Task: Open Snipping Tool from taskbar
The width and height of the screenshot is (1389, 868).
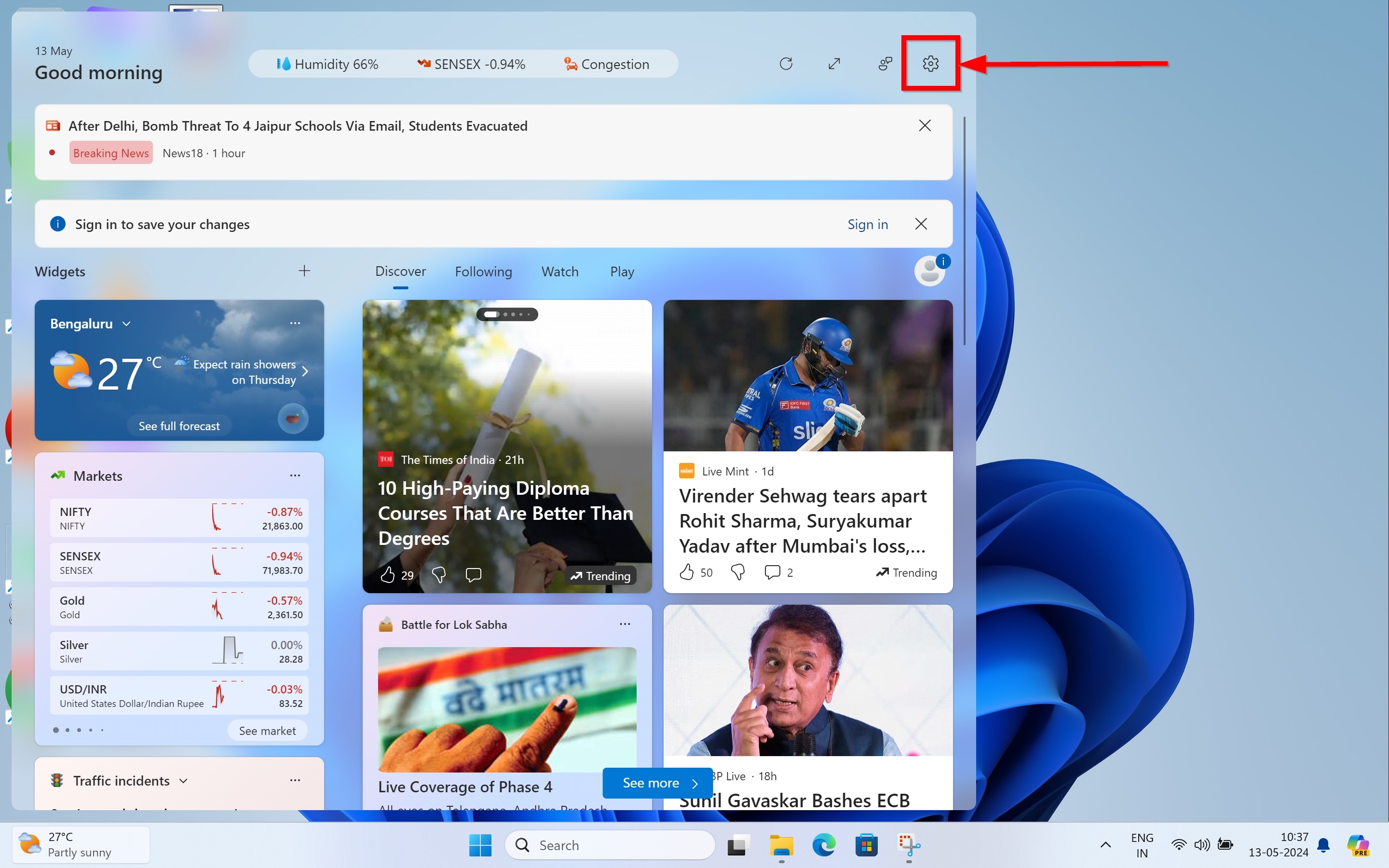Action: pyautogui.click(x=909, y=845)
